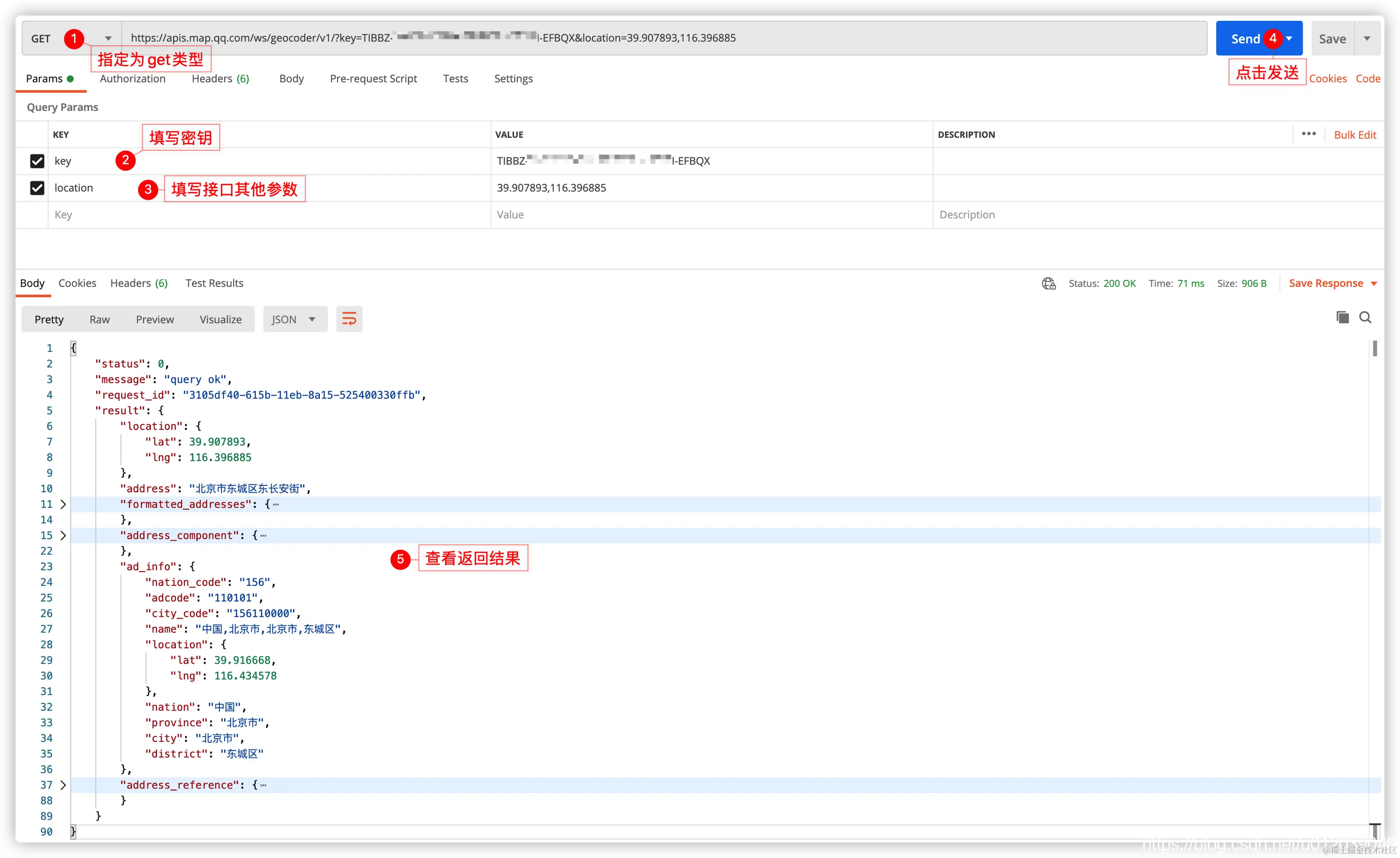Switch to Raw response view
1400x858 pixels.
(100, 319)
